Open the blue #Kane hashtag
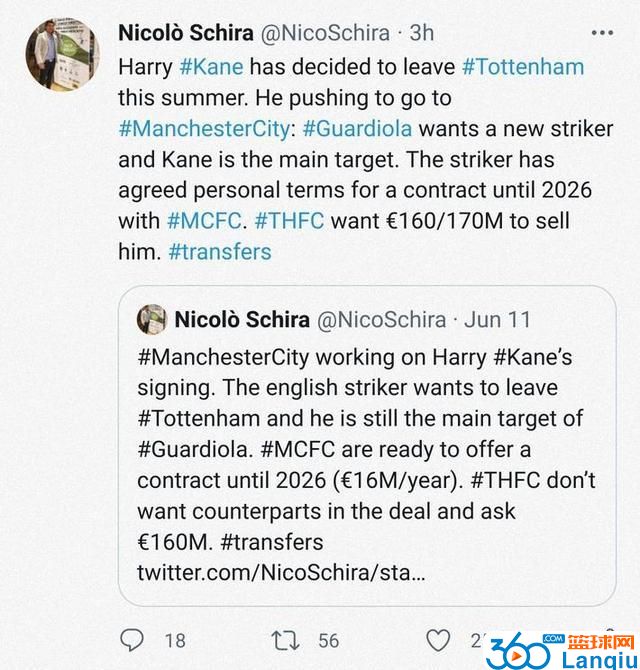This screenshot has width=640, height=670. (x=210, y=67)
